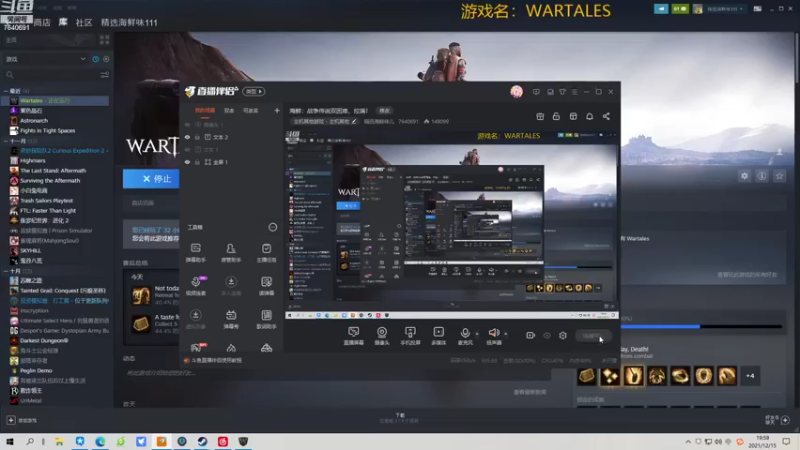Screen dimensions: 800x450
Task: Click the start streaming button beside cursor
Action: [x=592, y=336]
